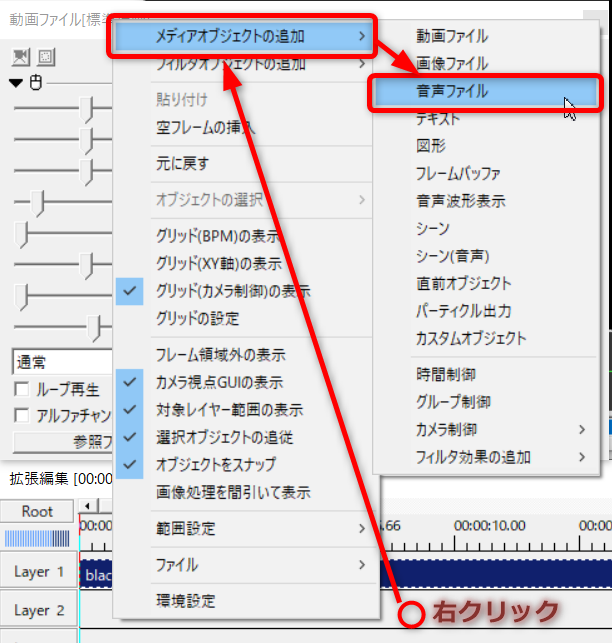Open the 通常 blend mode dropdown
612x643 pixels.
60,362
